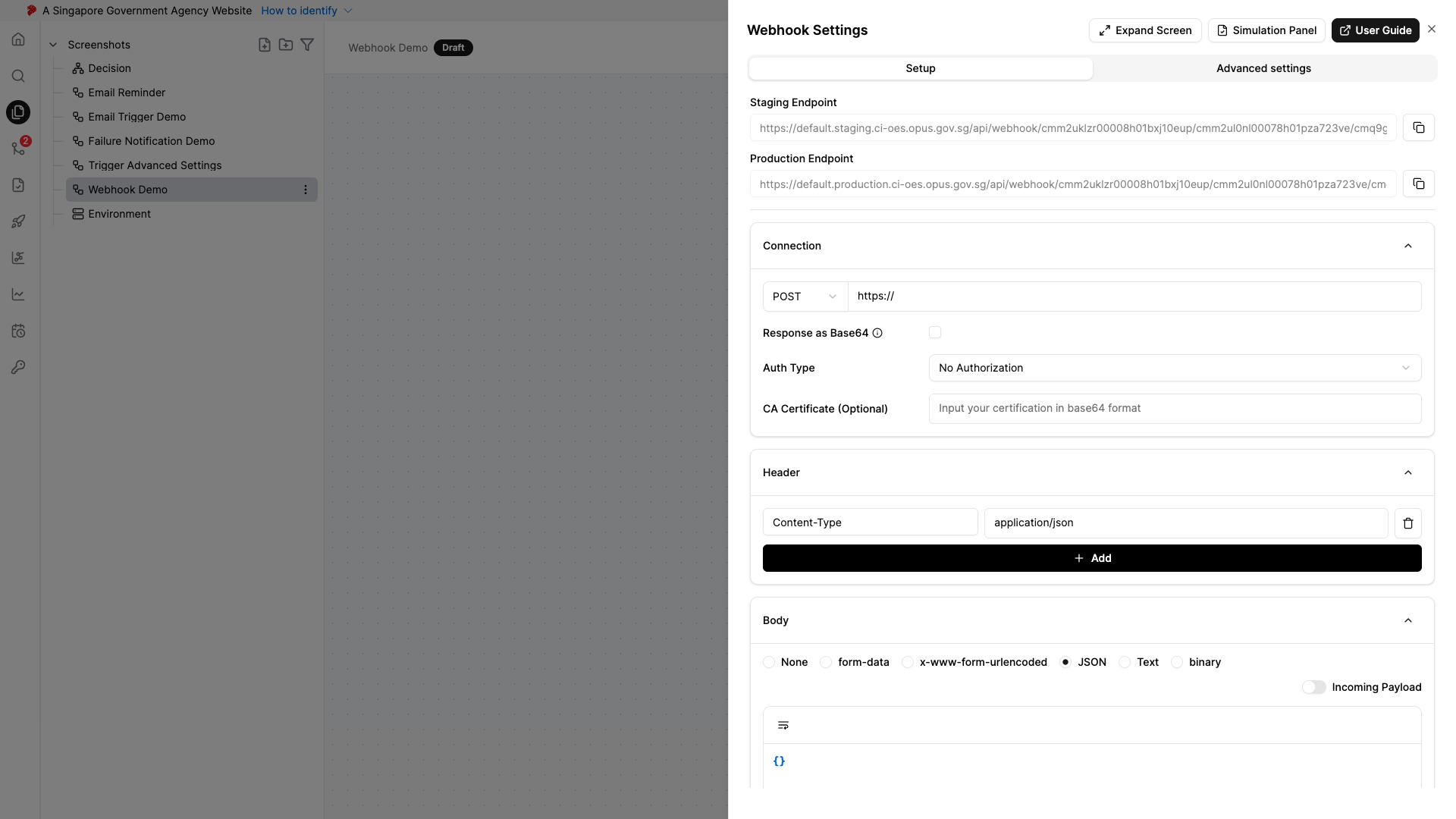
Task: Select form-data body type
Action: [826, 662]
